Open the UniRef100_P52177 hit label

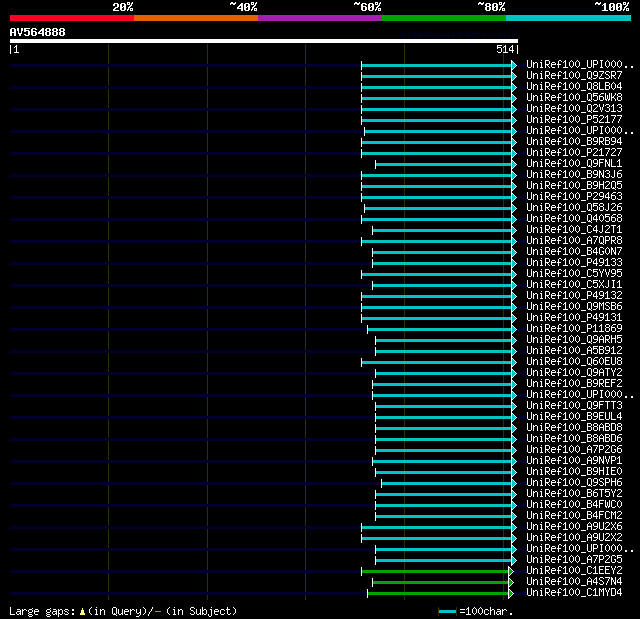pyautogui.click(x=574, y=120)
